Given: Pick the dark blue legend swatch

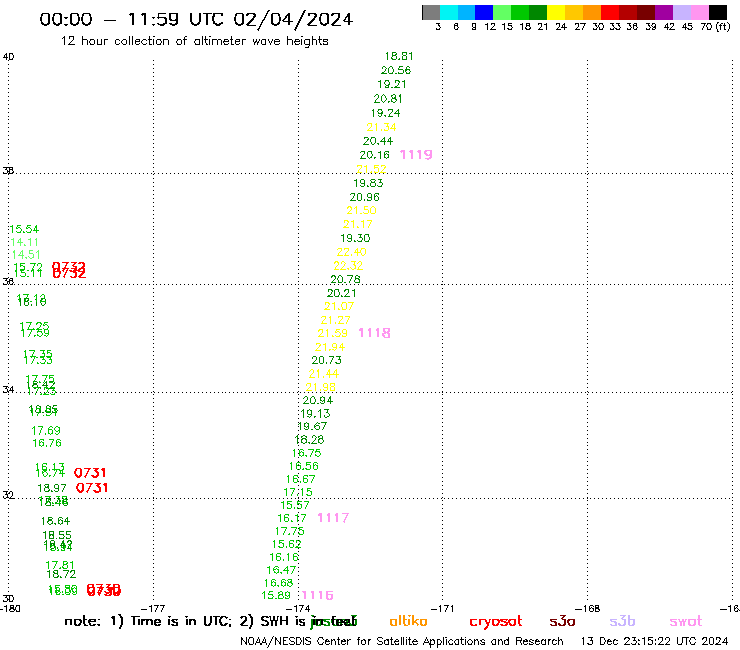Looking at the screenshot, I should [x=484, y=12].
